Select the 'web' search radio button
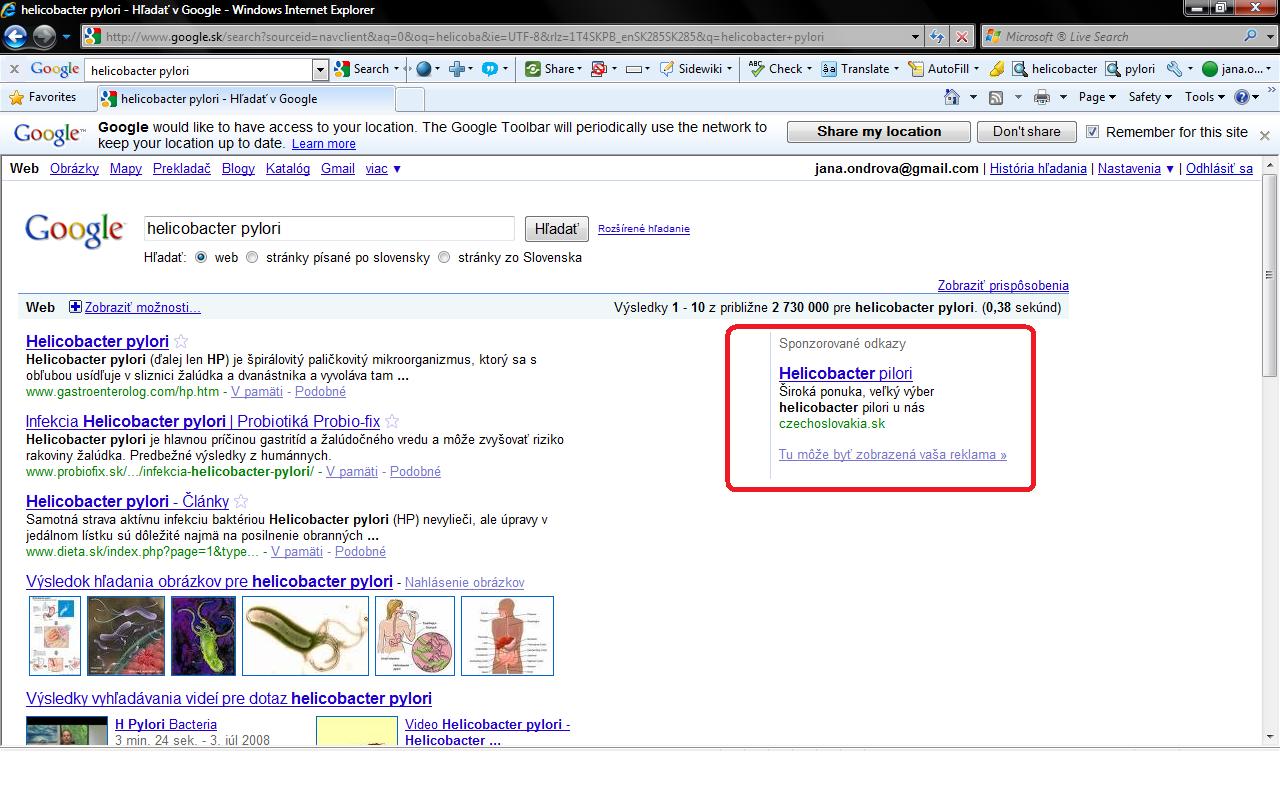This screenshot has width=1280, height=800. pos(201,257)
